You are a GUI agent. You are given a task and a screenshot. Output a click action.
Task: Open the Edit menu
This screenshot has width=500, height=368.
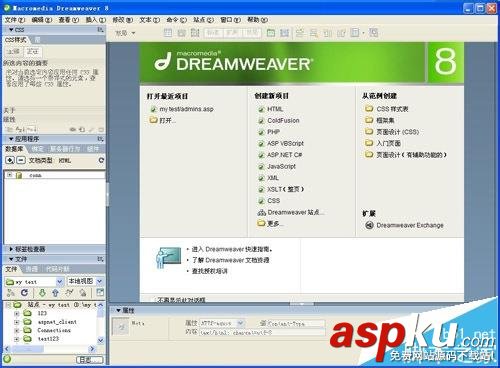pyautogui.click(x=42, y=20)
